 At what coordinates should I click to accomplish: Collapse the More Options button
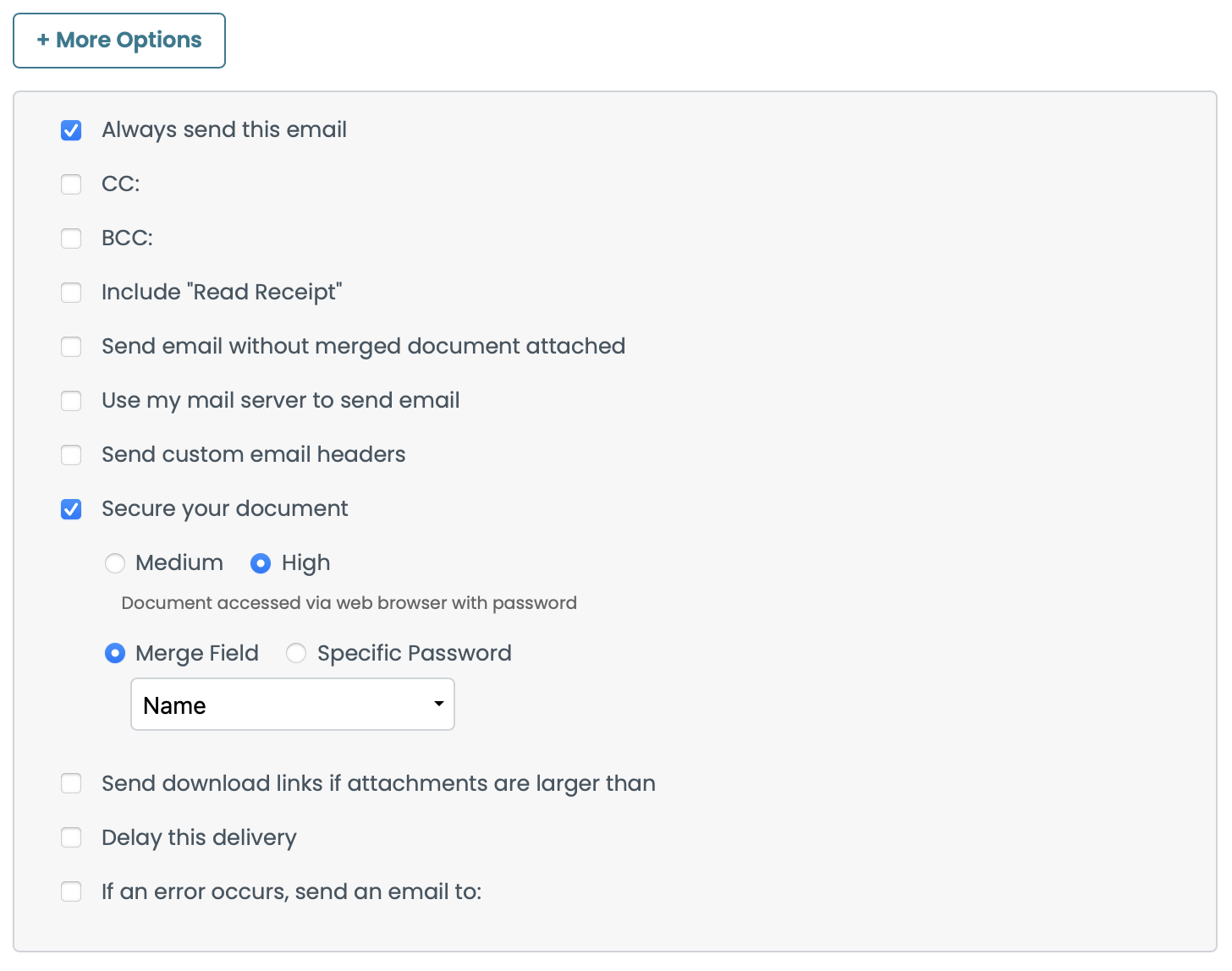click(x=119, y=41)
